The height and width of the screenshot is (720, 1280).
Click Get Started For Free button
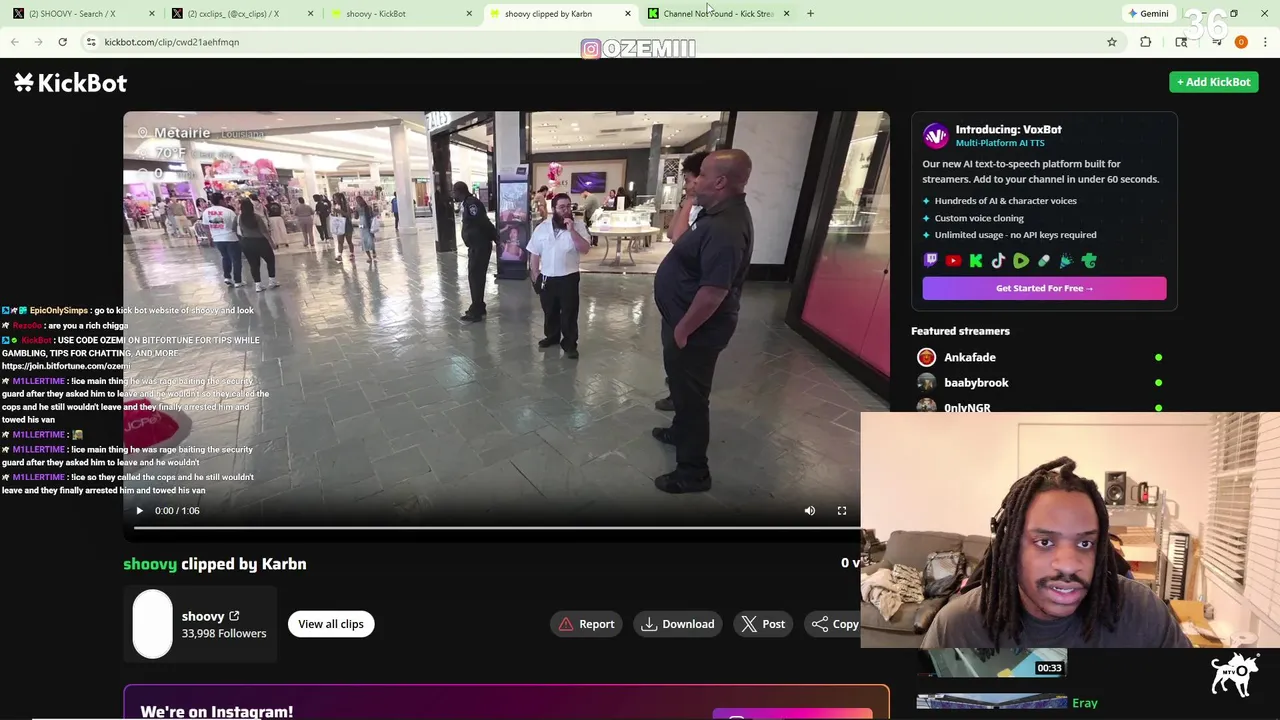pyautogui.click(x=1044, y=288)
